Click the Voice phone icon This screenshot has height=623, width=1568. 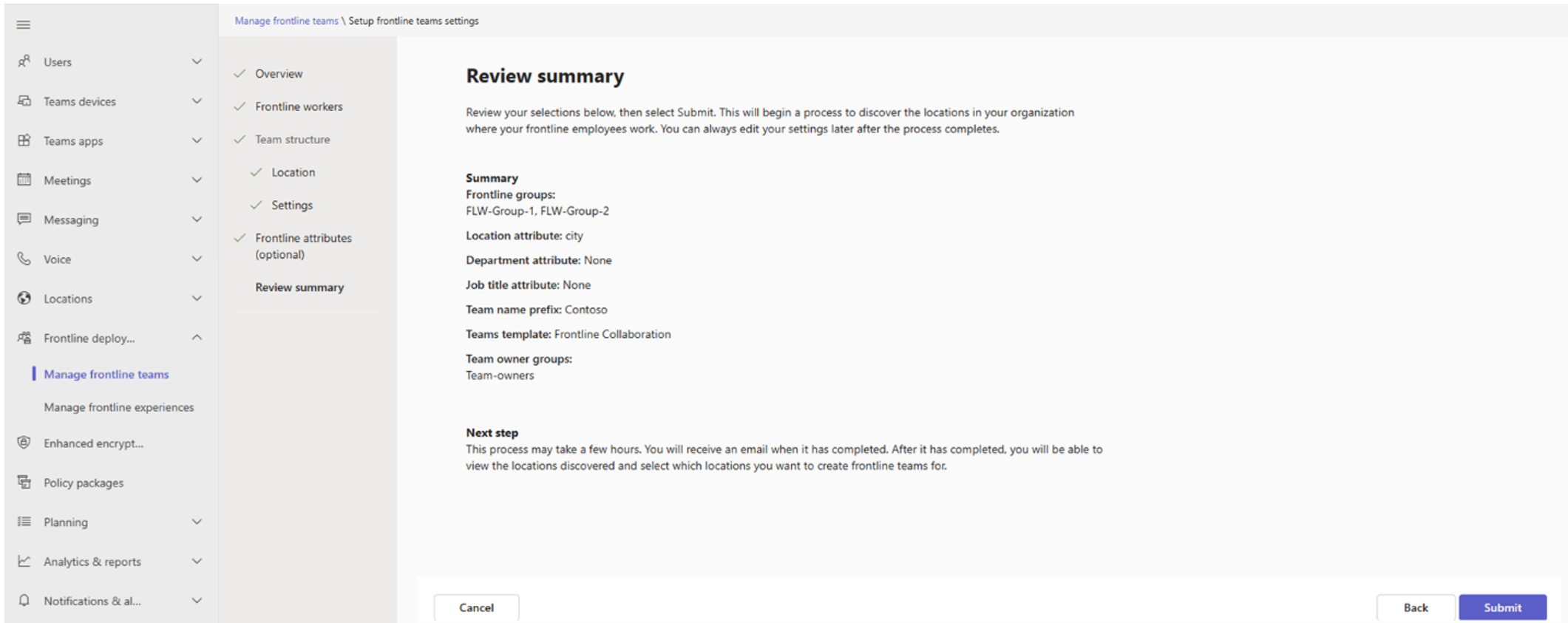[x=24, y=259]
